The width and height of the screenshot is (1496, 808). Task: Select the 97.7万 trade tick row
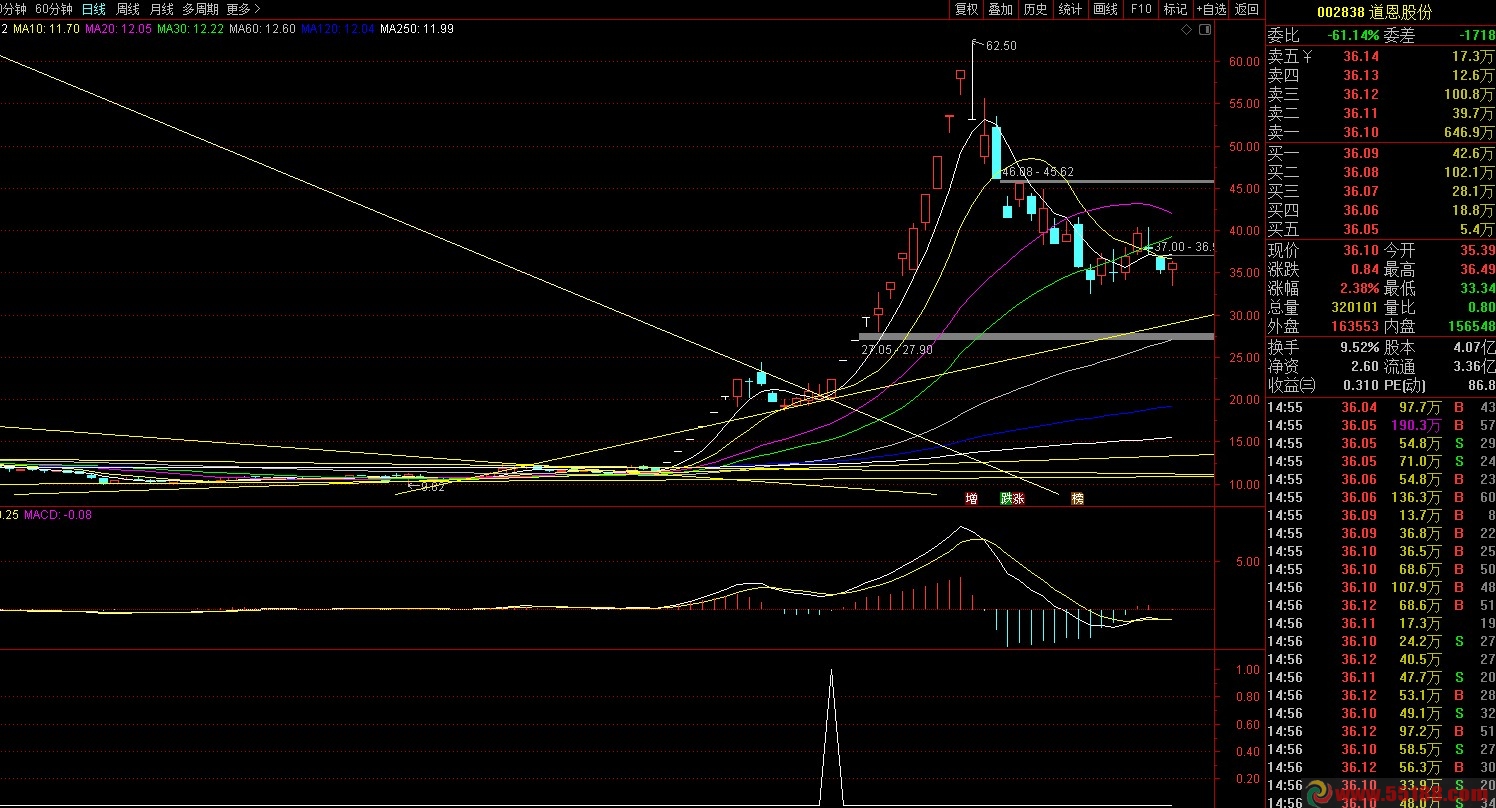1381,408
